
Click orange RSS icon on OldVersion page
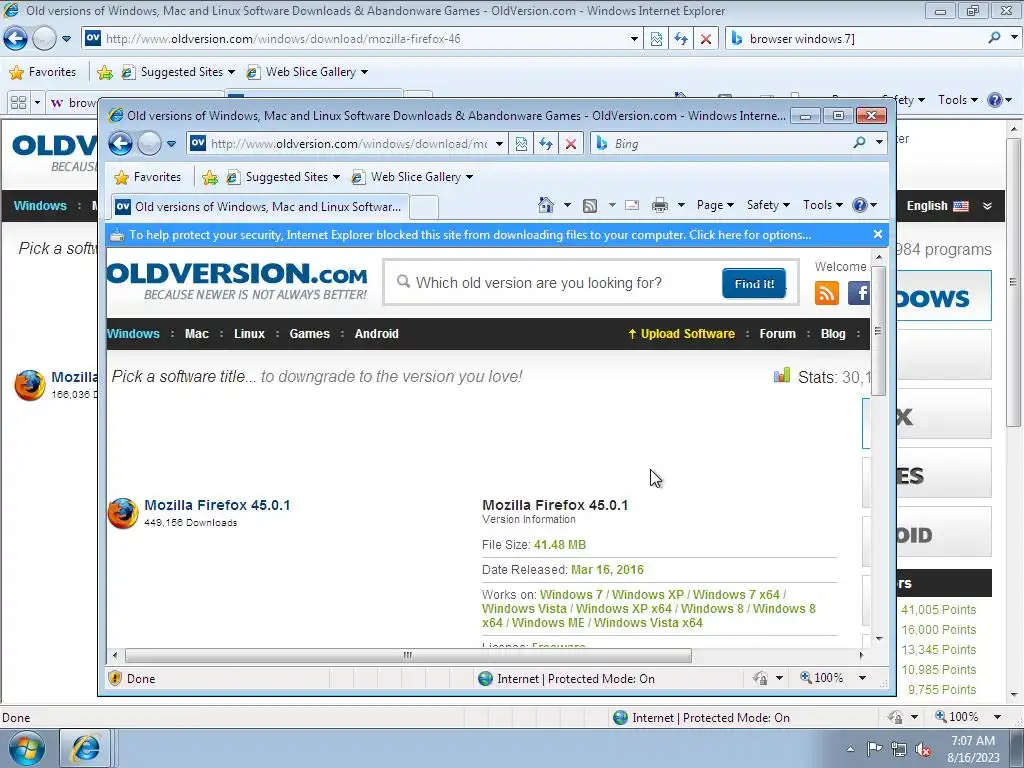tap(827, 293)
